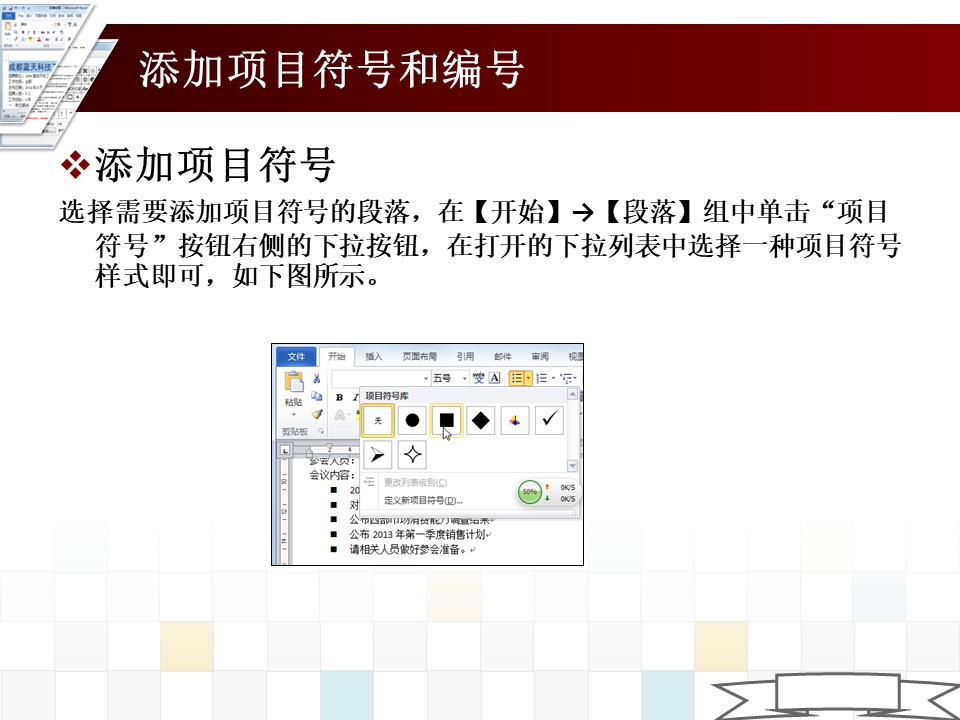960x720 pixels.
Task: Click line 公布 2013 年第一季度销售计划
Action: (418, 534)
